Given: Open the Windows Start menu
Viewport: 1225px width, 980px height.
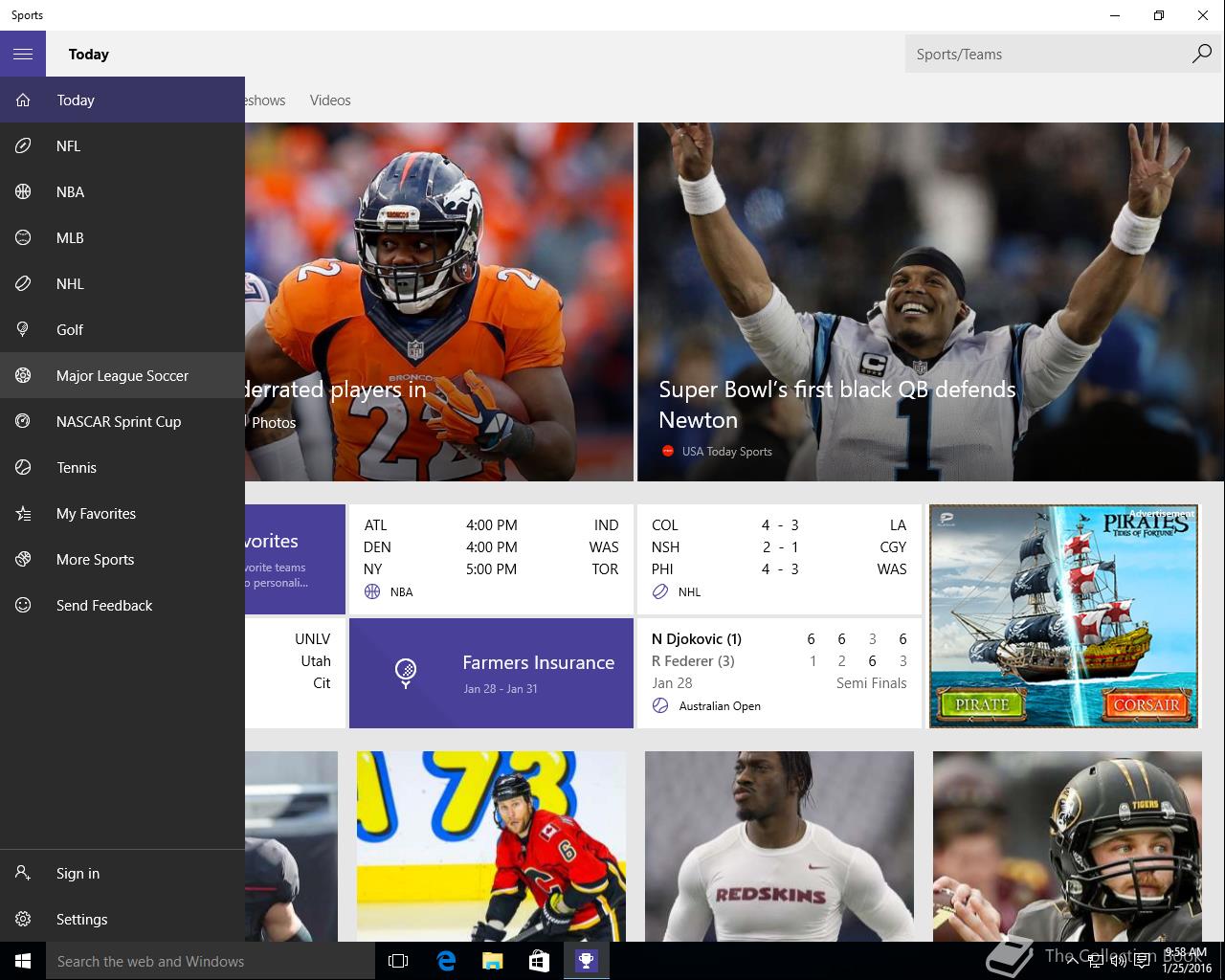Looking at the screenshot, I should 23,961.
